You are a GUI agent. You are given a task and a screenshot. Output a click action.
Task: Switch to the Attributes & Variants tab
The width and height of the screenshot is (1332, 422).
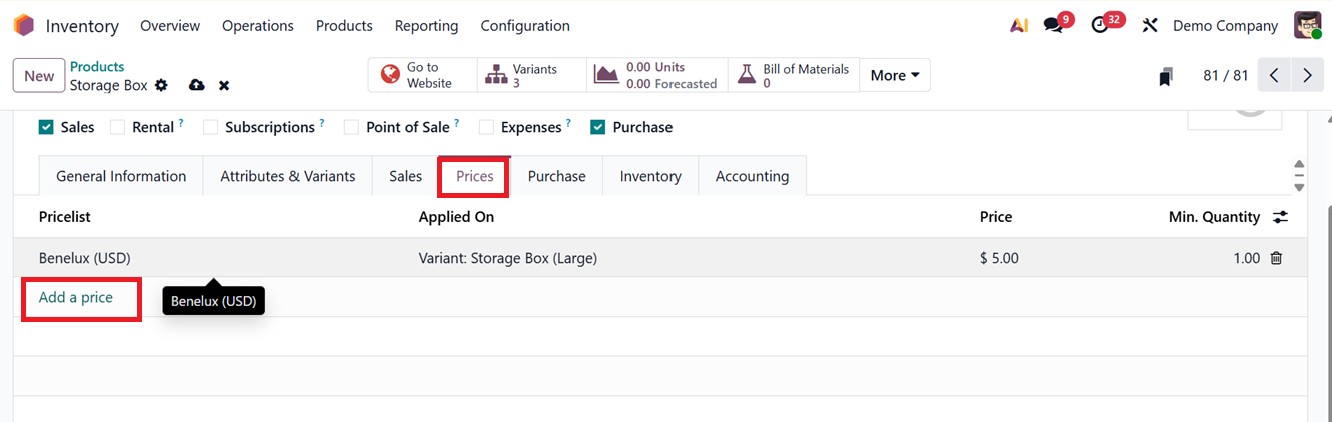point(287,176)
